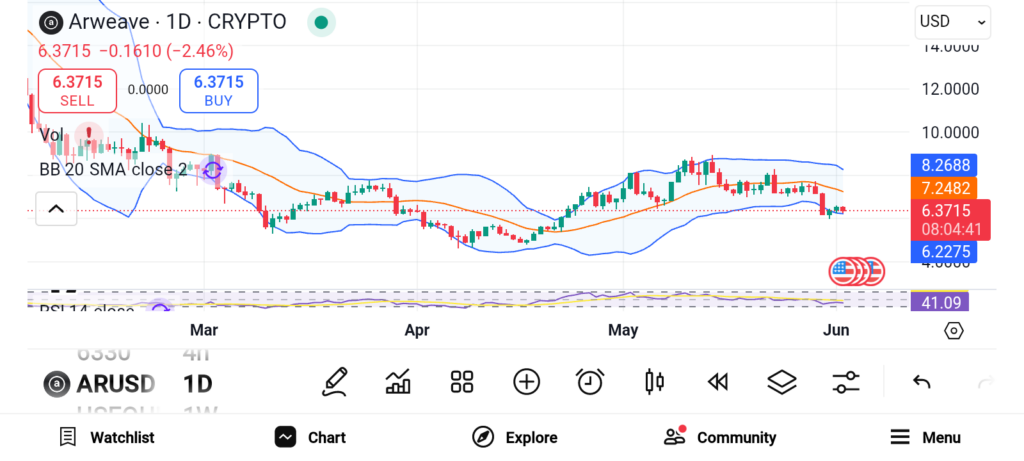Open the drawing tools pencil icon
Screen dimensions: 1024x461
pos(334,382)
